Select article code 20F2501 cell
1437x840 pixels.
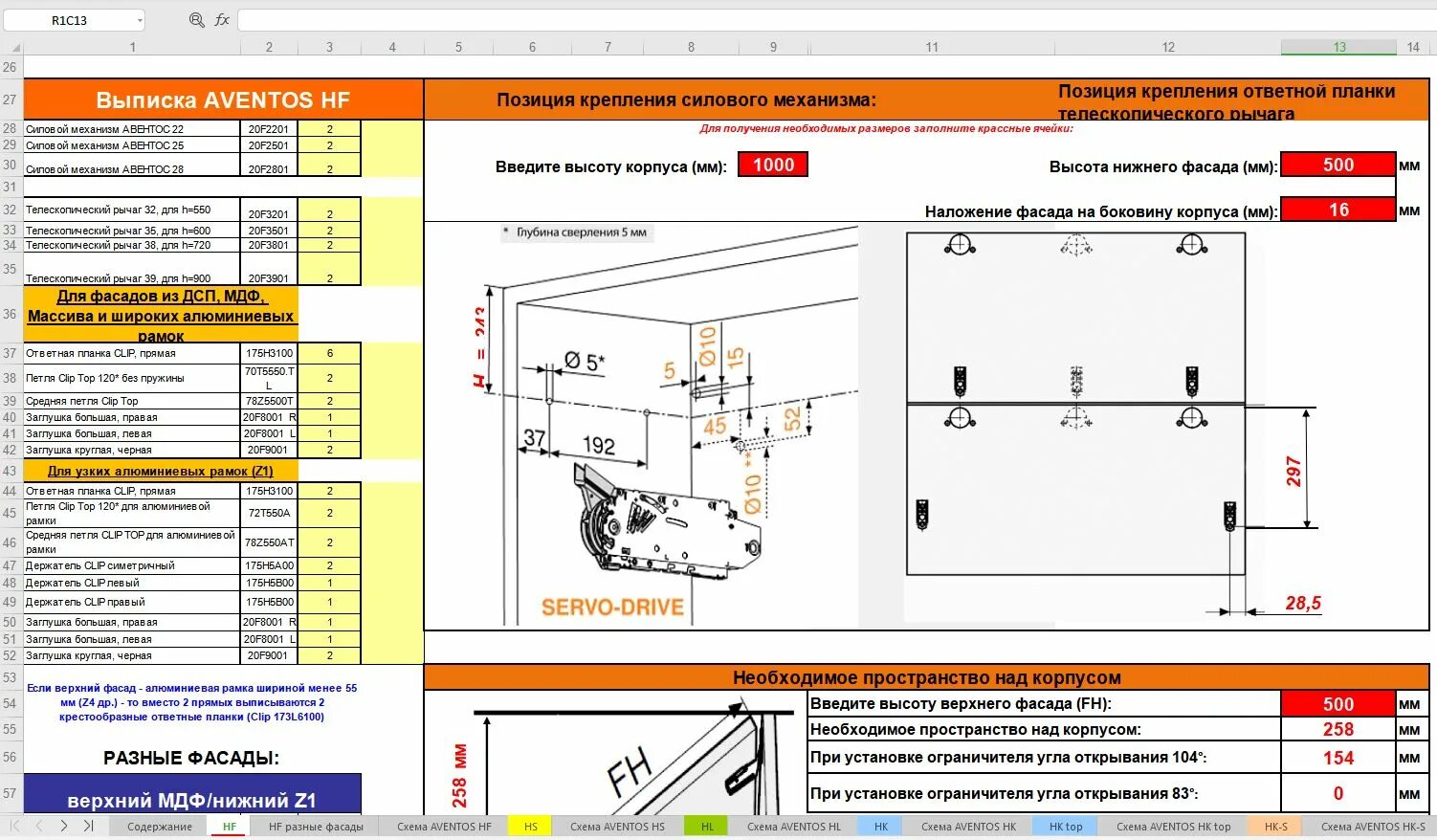click(x=269, y=145)
